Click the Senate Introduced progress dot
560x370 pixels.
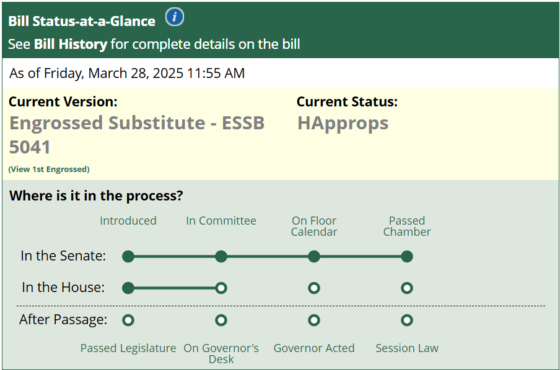click(128, 256)
